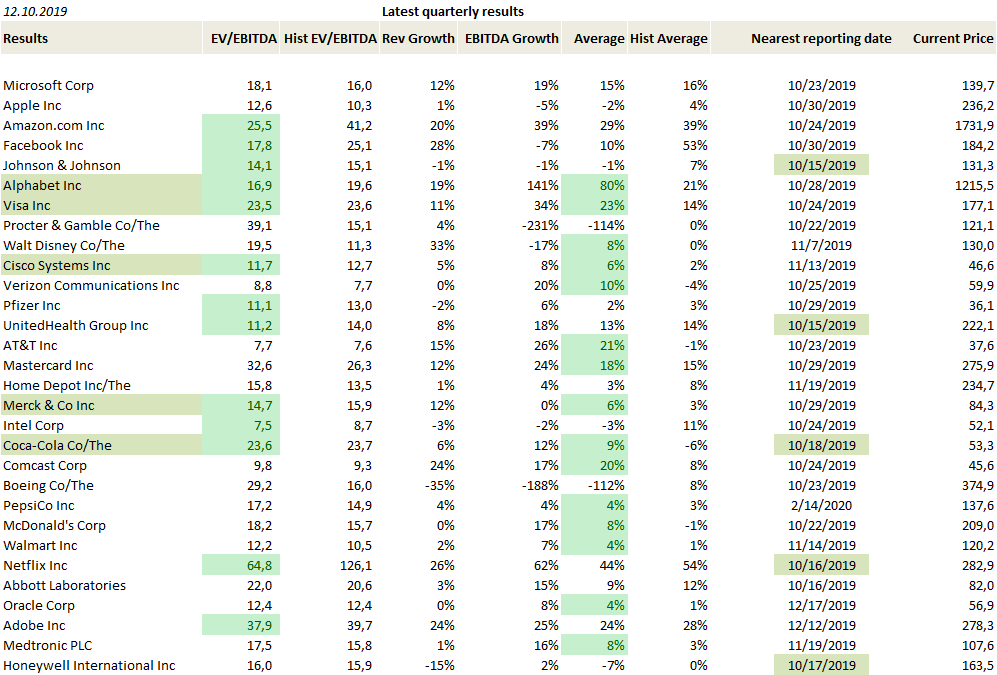Select the 'Pfizer Inc' company cell
The width and height of the screenshot is (997, 675).
32,305
